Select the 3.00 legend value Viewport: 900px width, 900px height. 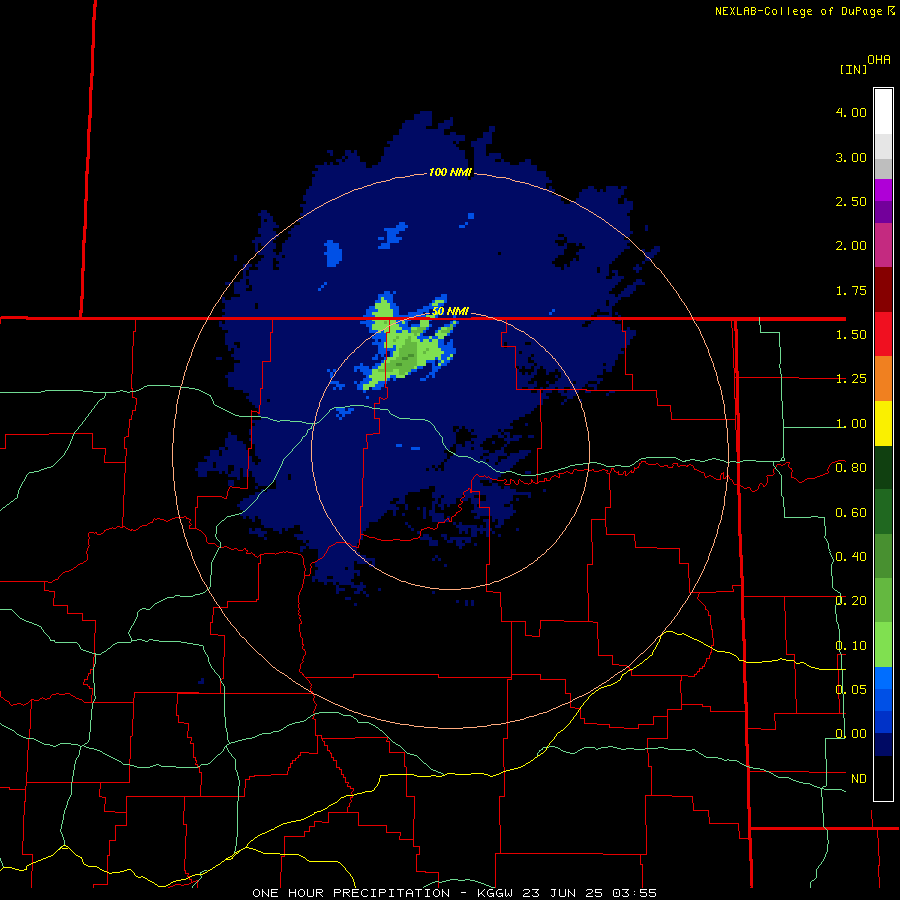click(851, 157)
